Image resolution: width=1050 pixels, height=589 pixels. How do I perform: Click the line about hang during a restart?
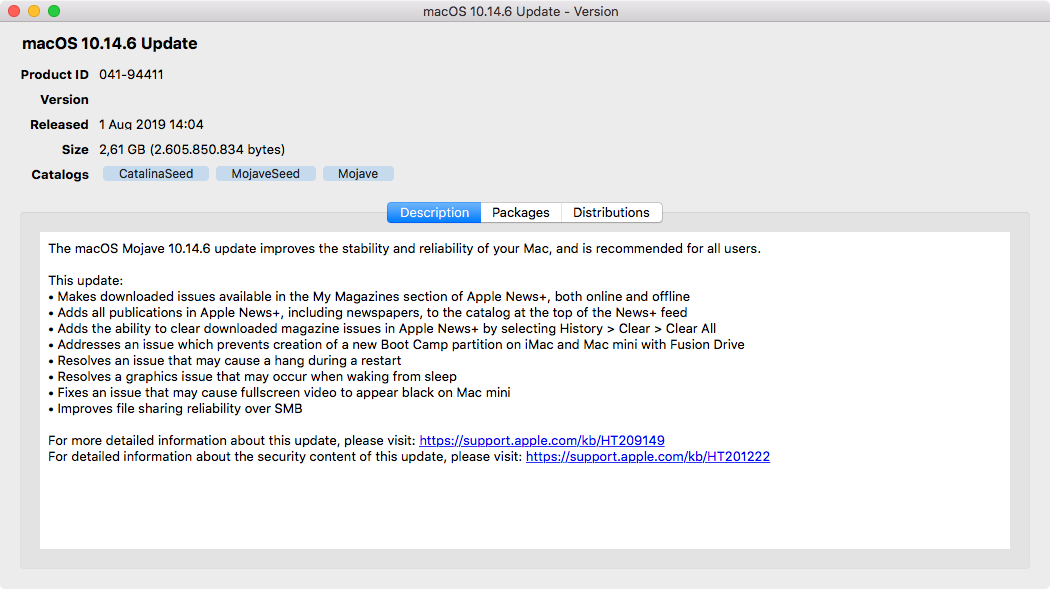click(x=225, y=361)
